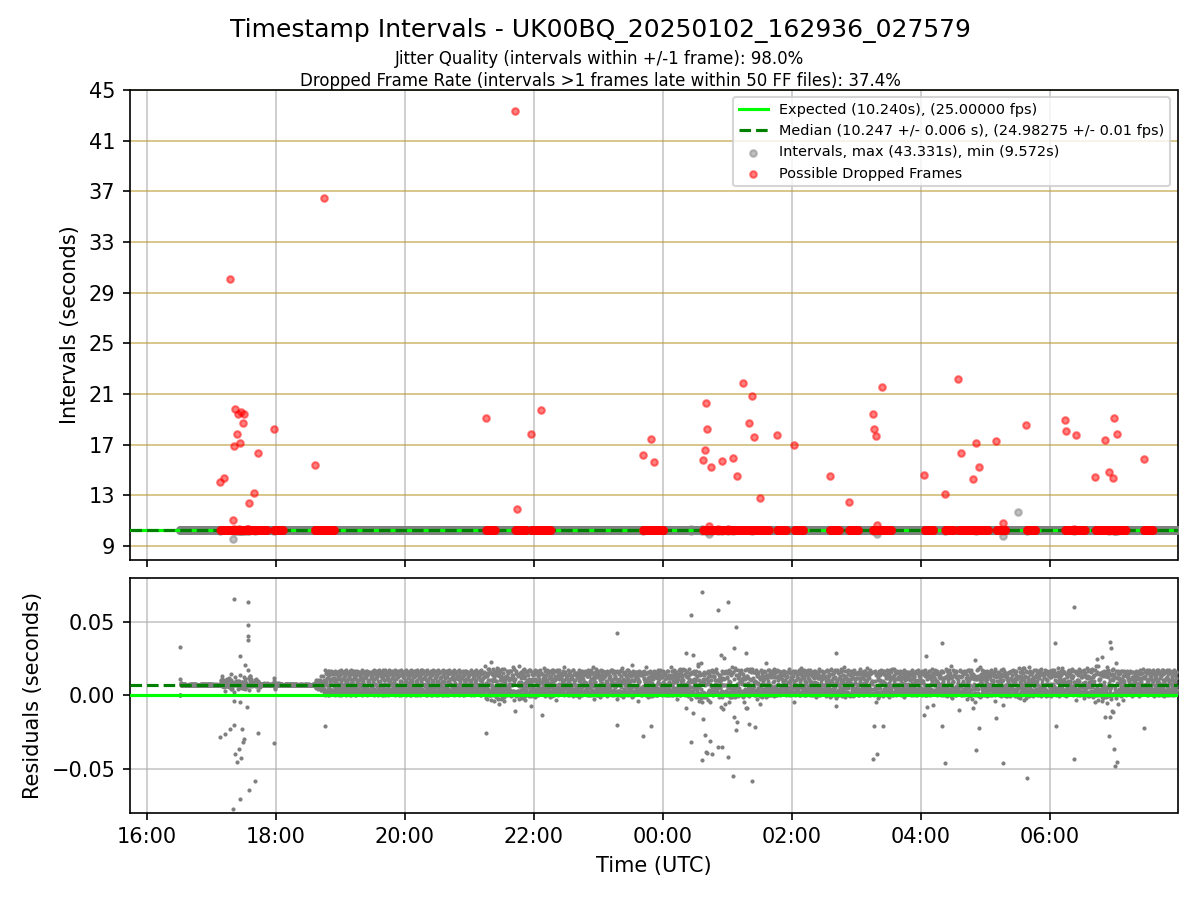Click the y-axis tick label '21'
The width and height of the screenshot is (1200, 900).
(x=102, y=395)
